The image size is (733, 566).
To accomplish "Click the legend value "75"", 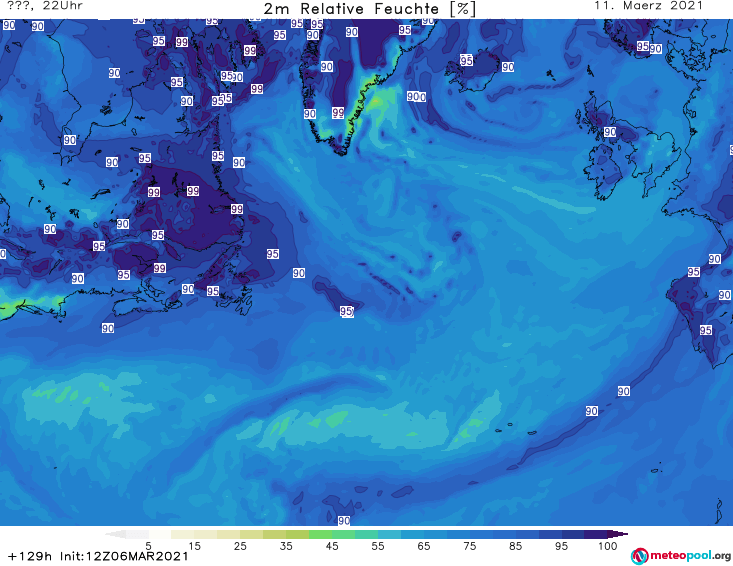I will coord(469,546).
